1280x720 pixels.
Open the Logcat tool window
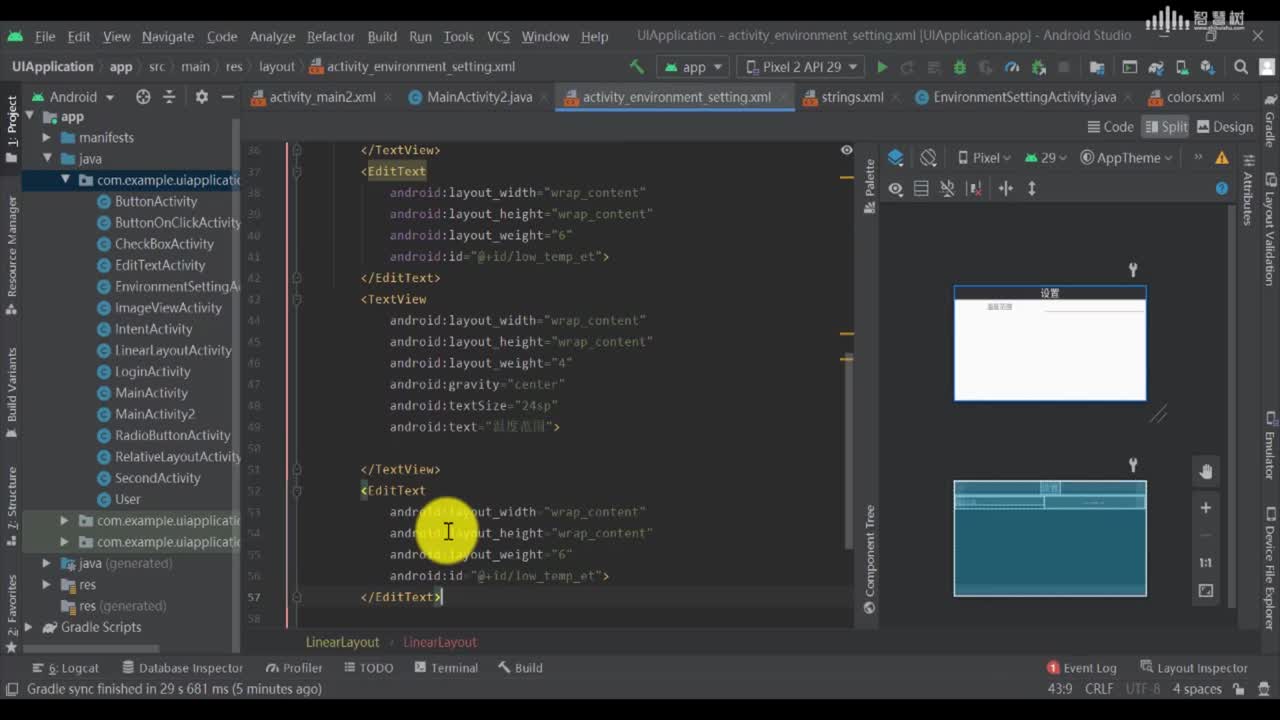(66, 668)
